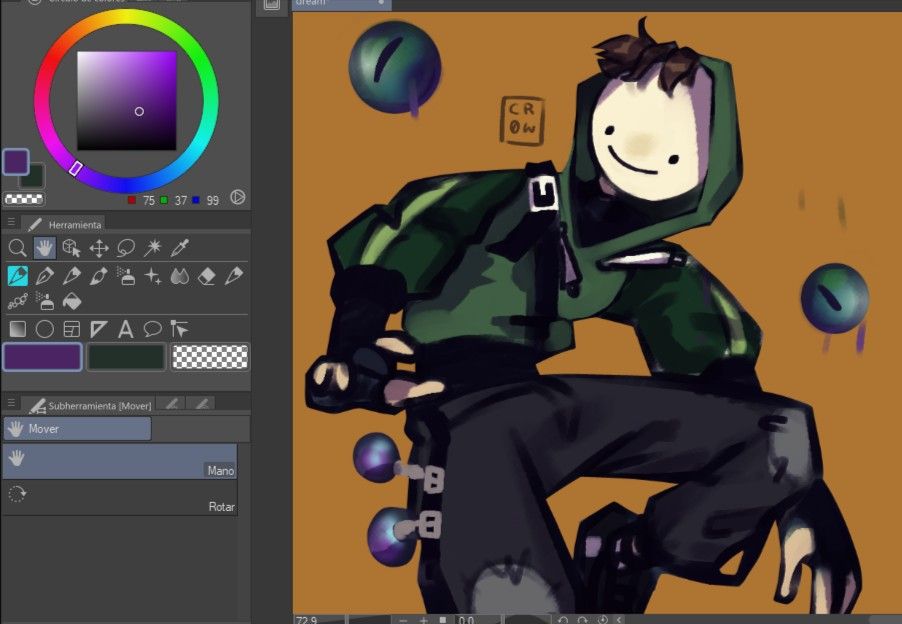Click the zoom in plus button
Viewport: 902px width, 624px height.
pyautogui.click(x=423, y=620)
